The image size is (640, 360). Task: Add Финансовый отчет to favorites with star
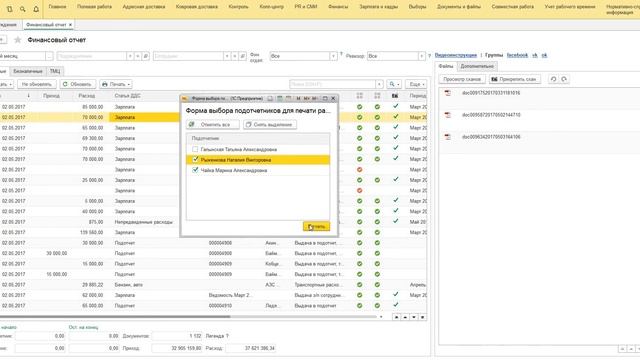[18, 40]
